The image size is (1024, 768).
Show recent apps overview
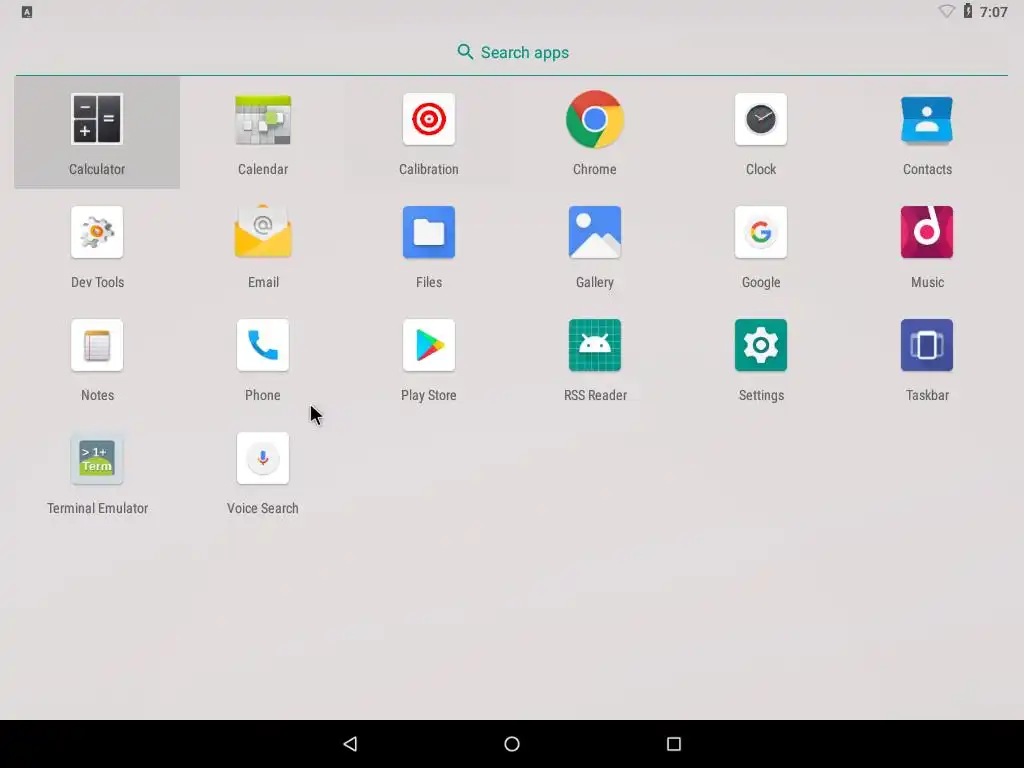[674, 744]
